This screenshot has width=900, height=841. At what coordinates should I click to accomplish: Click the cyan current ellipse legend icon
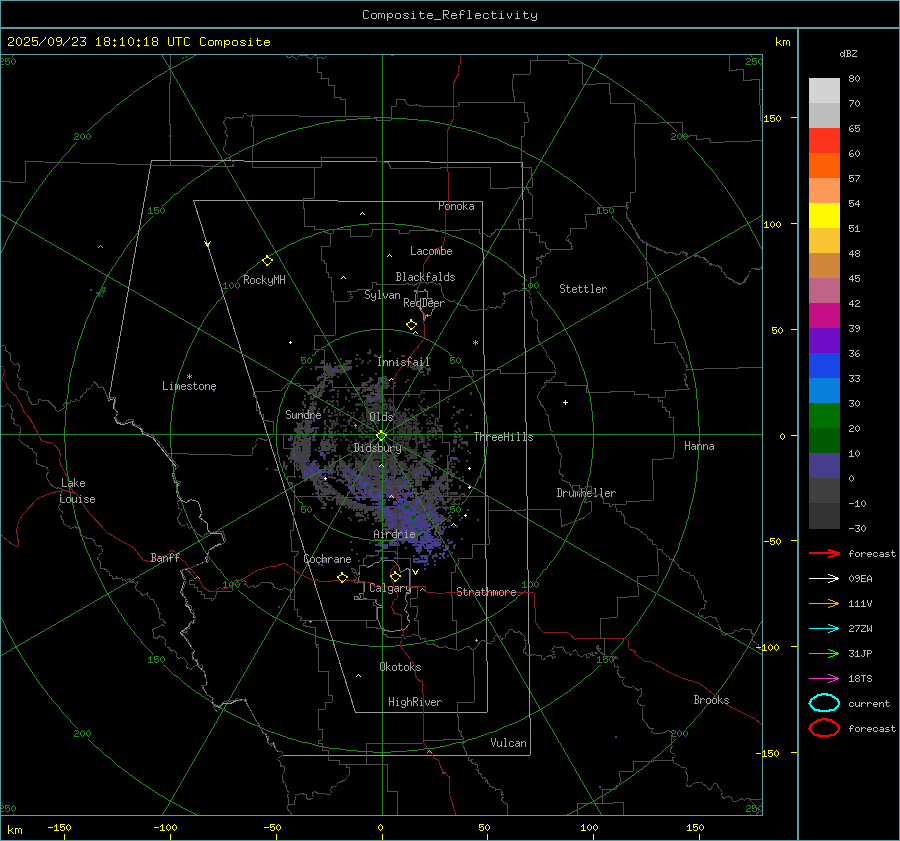824,703
